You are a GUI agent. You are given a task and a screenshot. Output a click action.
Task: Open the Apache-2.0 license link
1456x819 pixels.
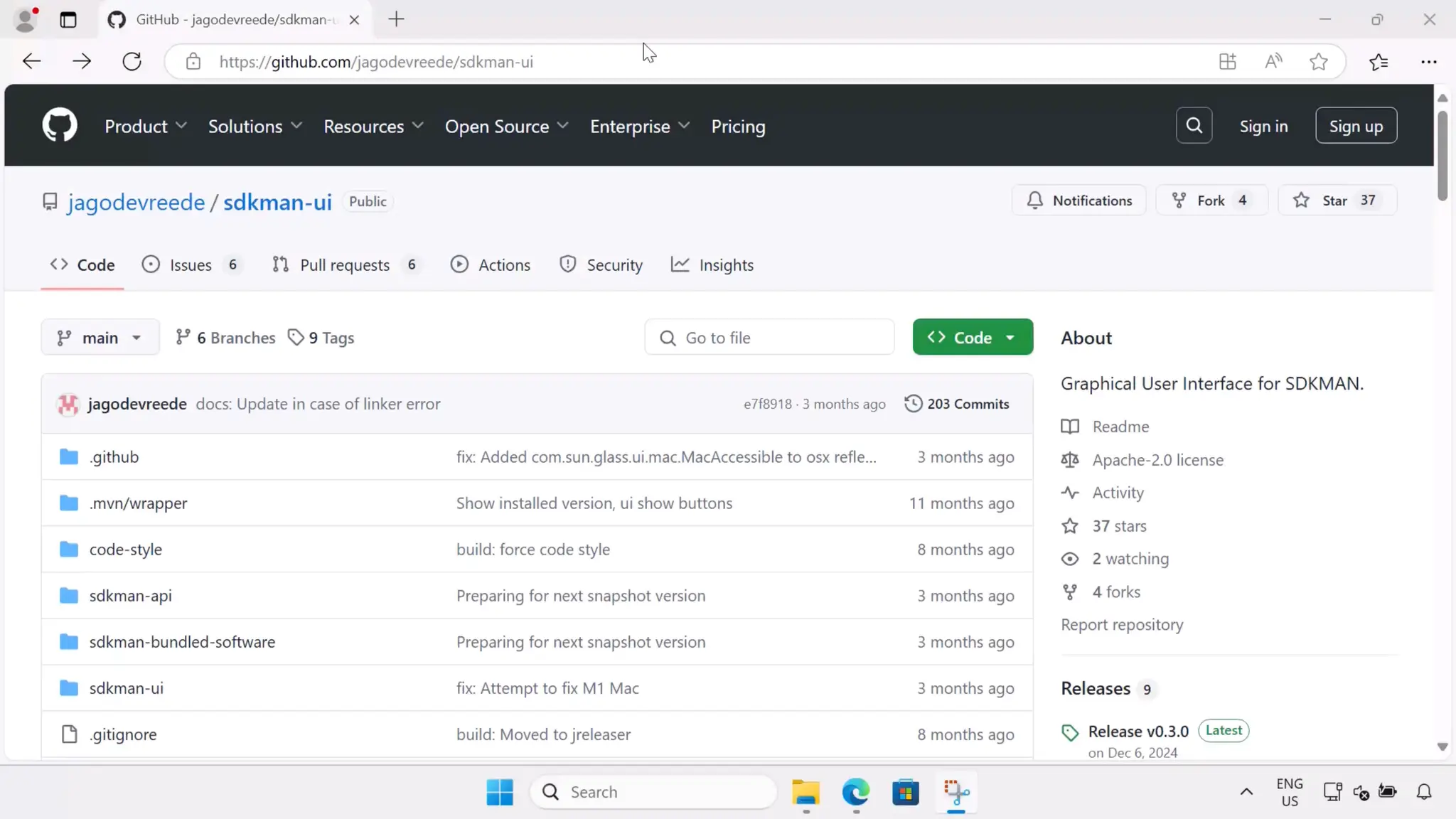click(x=1157, y=460)
